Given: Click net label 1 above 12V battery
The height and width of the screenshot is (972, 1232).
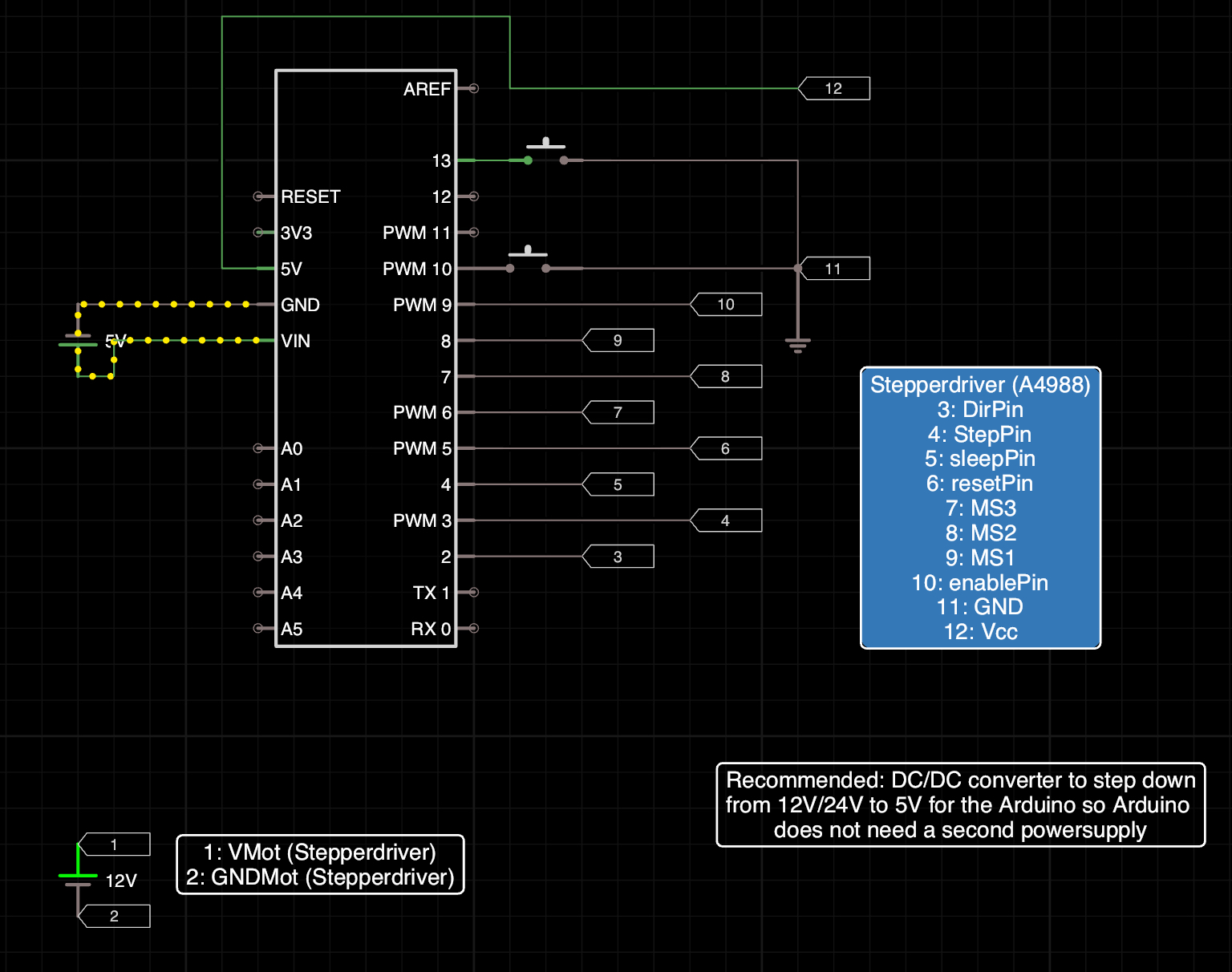Looking at the screenshot, I should [x=114, y=844].
